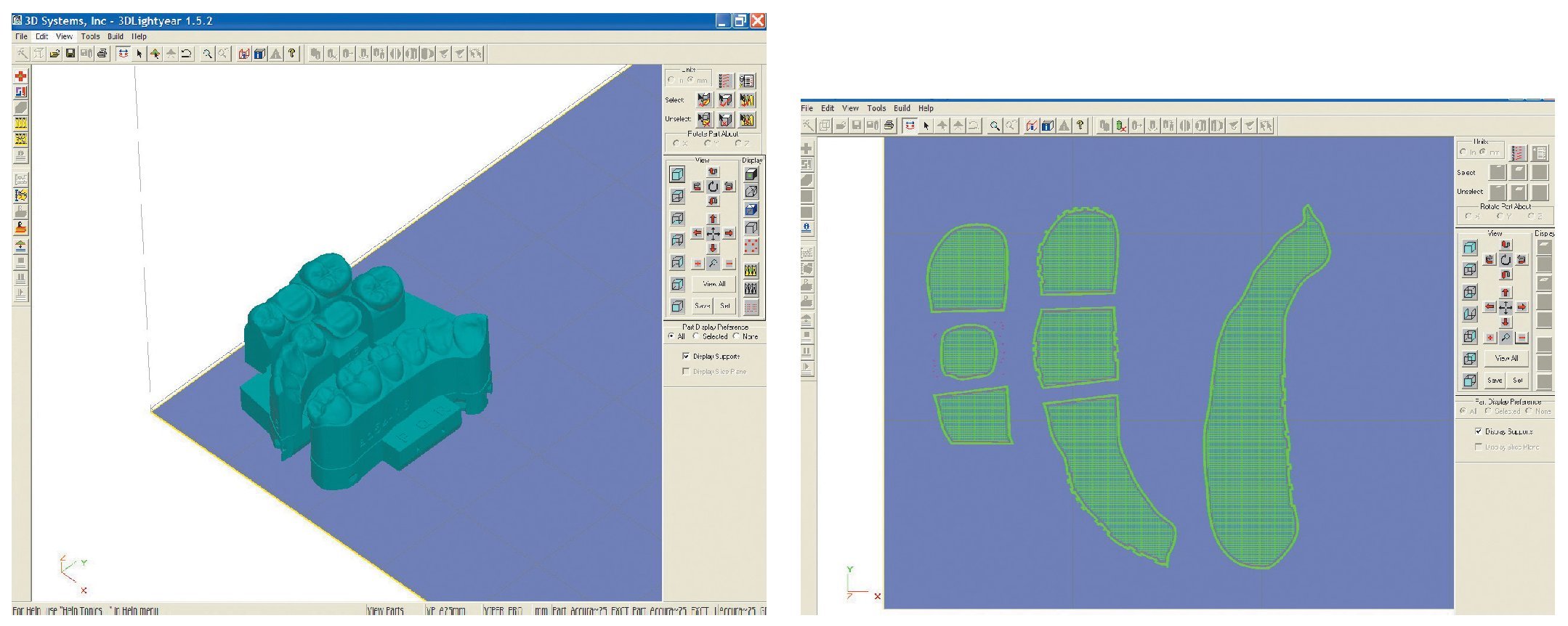This screenshot has width=1568, height=626.
Task: Click the shaded cube icon under Display in the teeth model window
Action: click(x=751, y=174)
